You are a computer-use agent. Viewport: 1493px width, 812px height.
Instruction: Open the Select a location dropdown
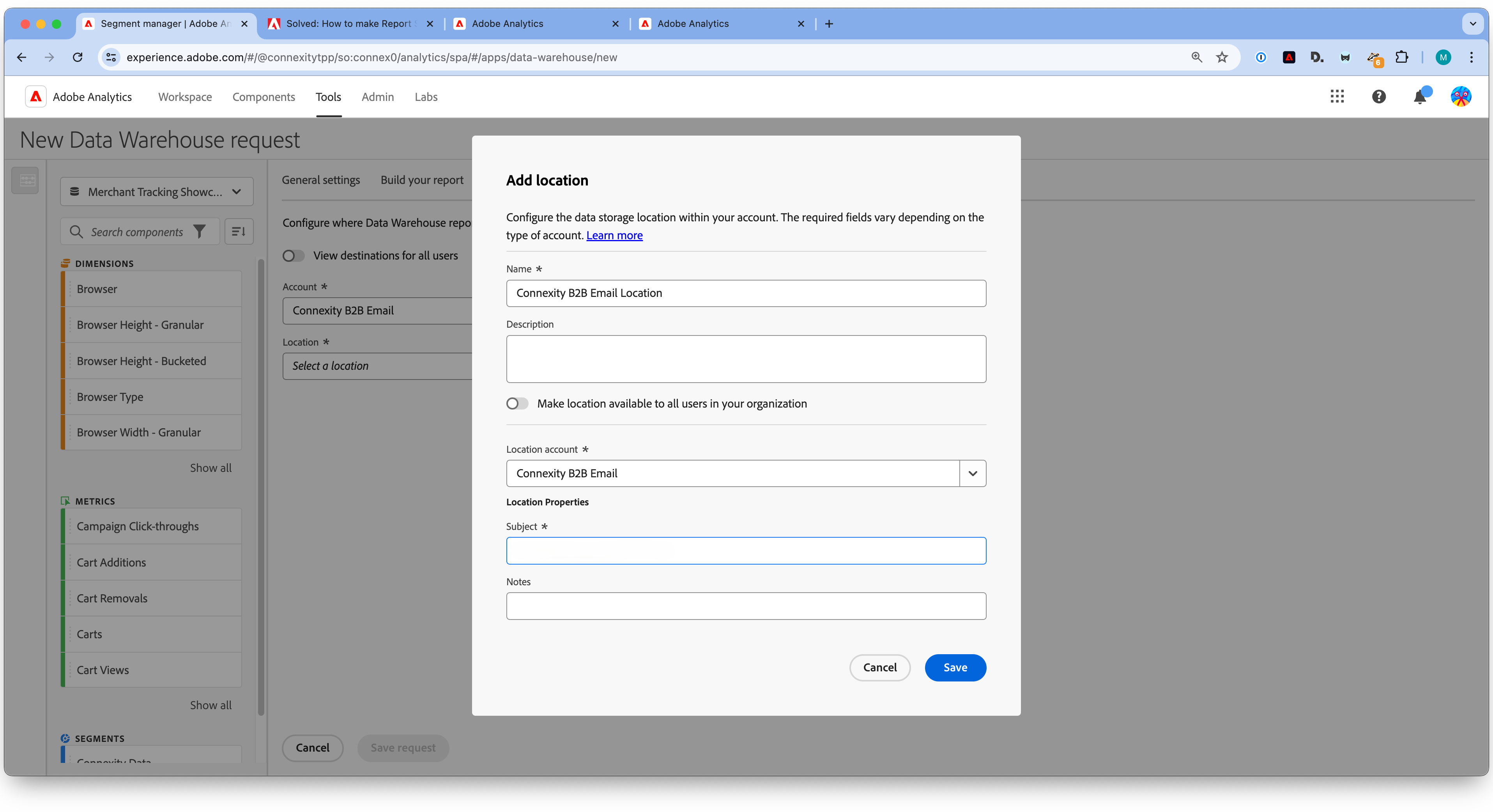(x=377, y=366)
